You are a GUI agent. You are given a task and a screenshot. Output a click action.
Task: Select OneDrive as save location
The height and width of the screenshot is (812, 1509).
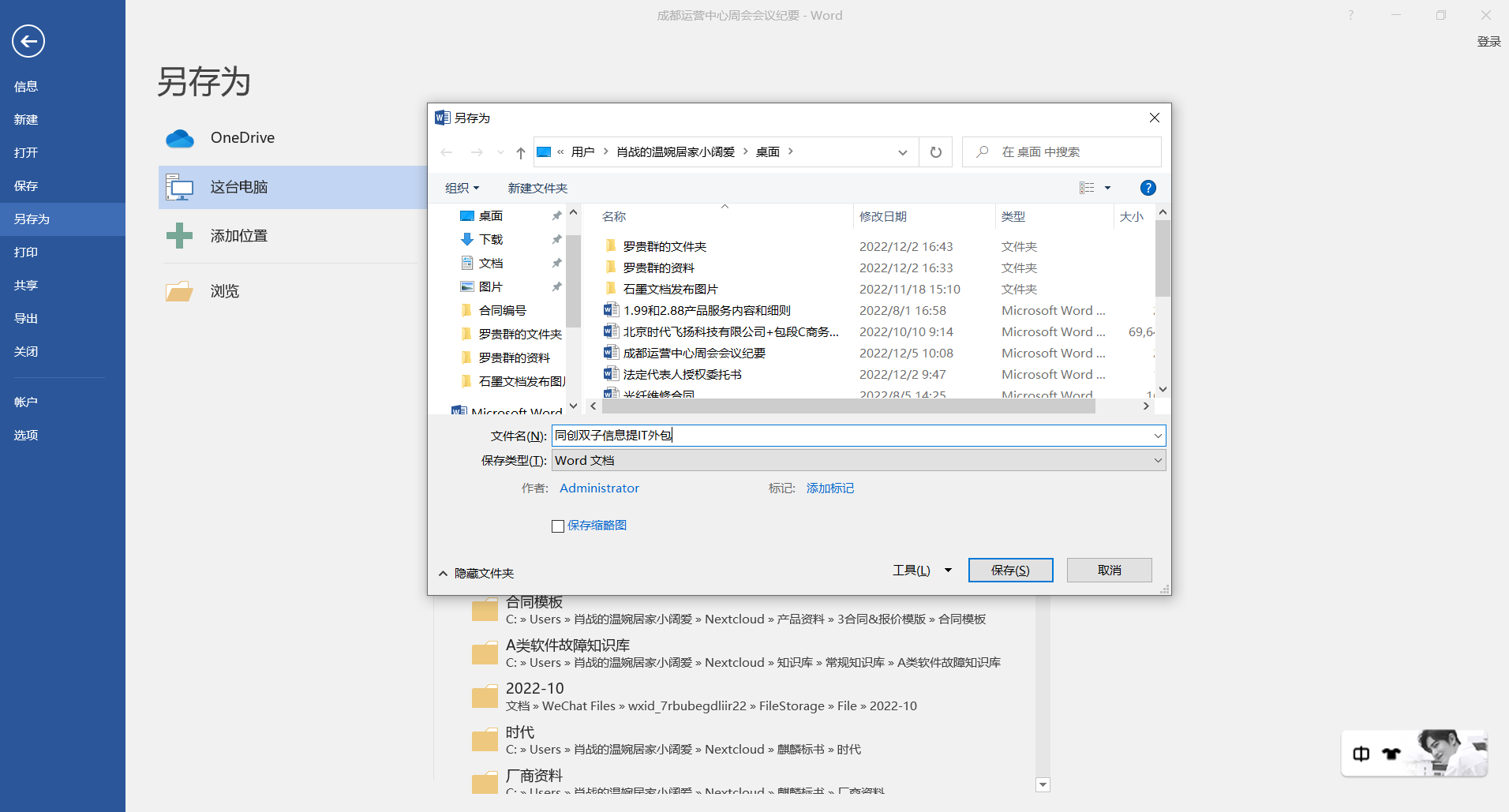coord(180,137)
